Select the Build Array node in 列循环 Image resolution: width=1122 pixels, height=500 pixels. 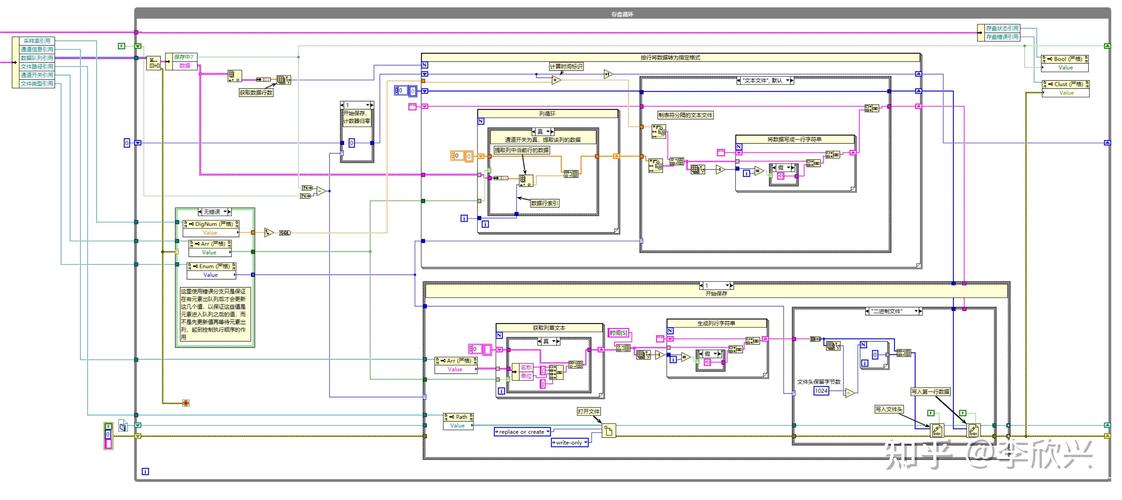pos(570,173)
